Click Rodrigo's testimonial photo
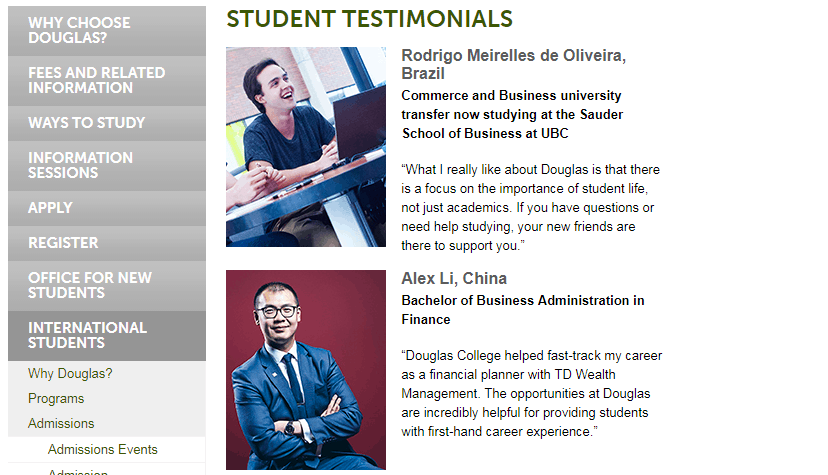828x475 pixels. pos(306,146)
